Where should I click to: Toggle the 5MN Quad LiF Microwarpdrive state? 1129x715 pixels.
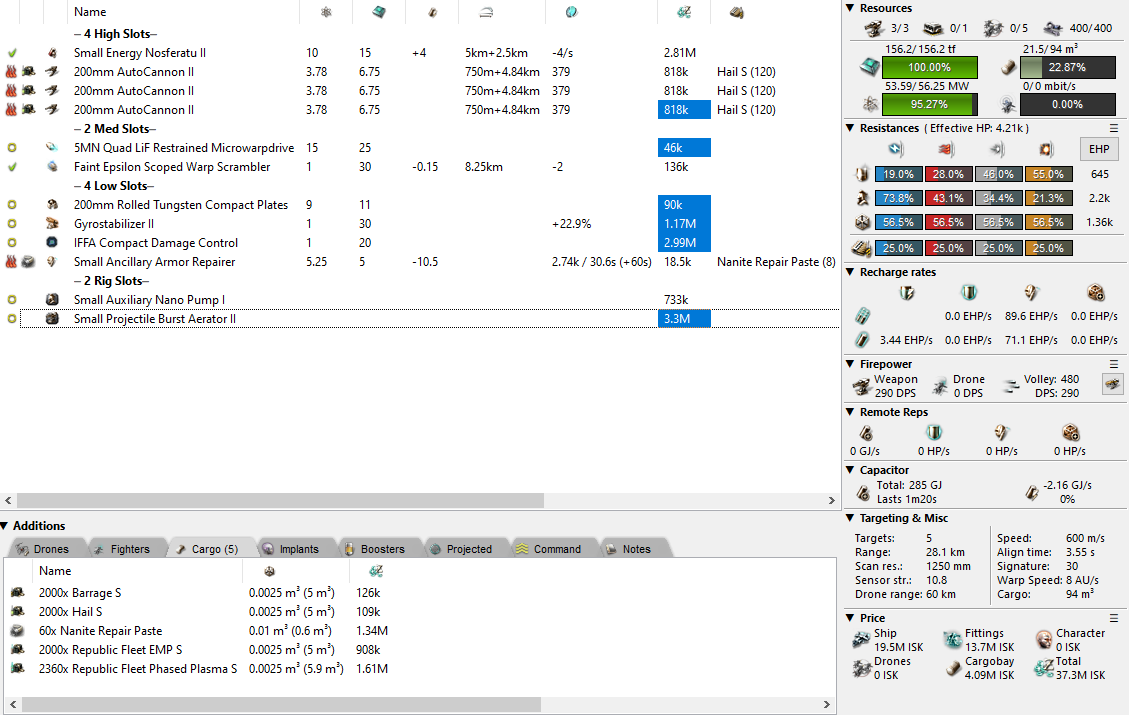click(12, 148)
